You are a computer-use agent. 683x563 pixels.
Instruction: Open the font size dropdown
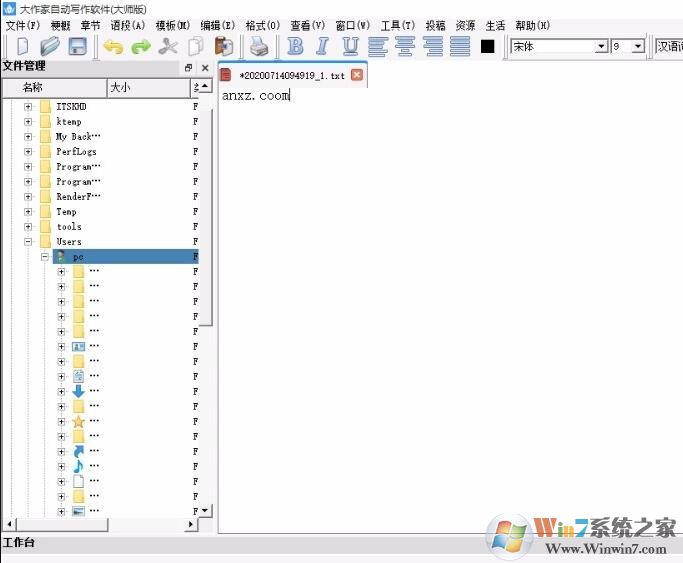(x=638, y=46)
